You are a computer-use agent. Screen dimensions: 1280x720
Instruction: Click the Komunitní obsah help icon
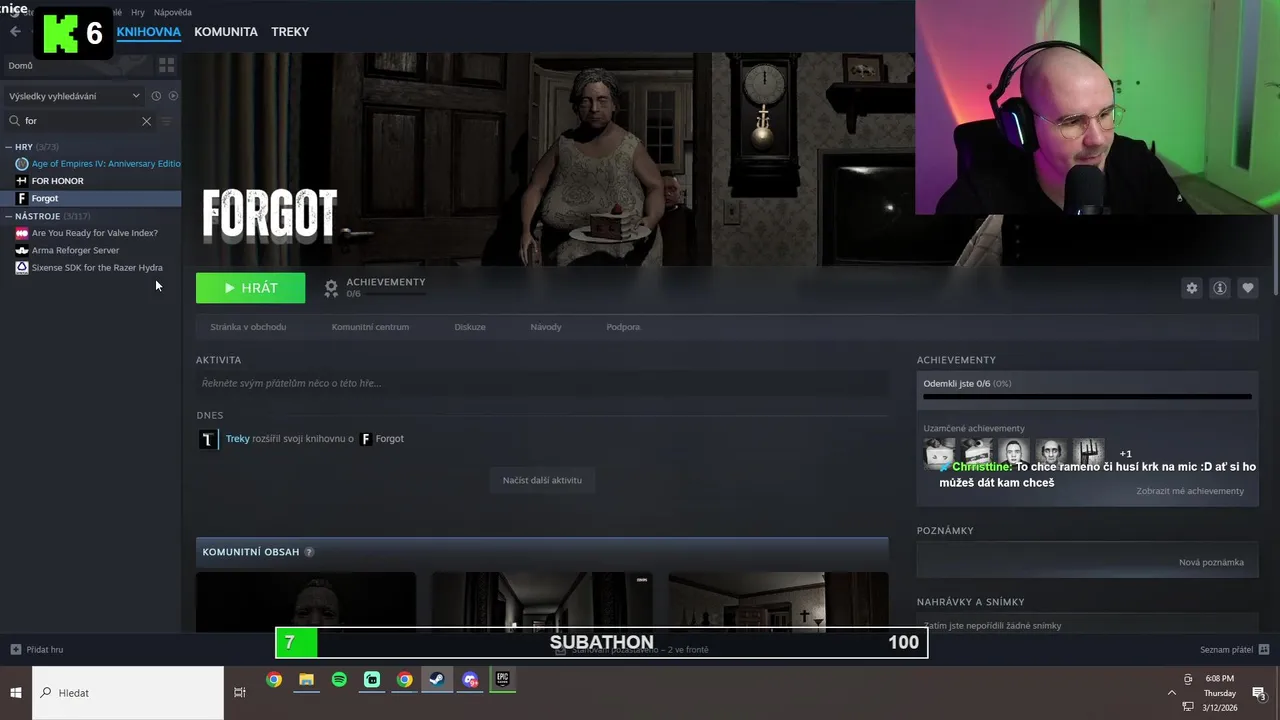(309, 552)
